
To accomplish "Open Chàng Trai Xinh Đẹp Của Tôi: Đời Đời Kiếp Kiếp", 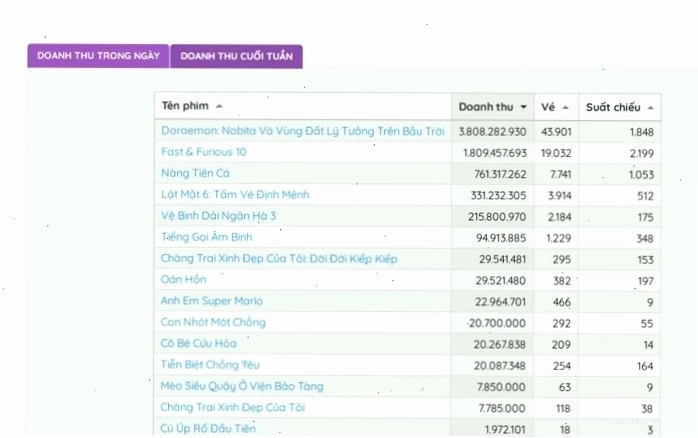I will click(x=279, y=259).
